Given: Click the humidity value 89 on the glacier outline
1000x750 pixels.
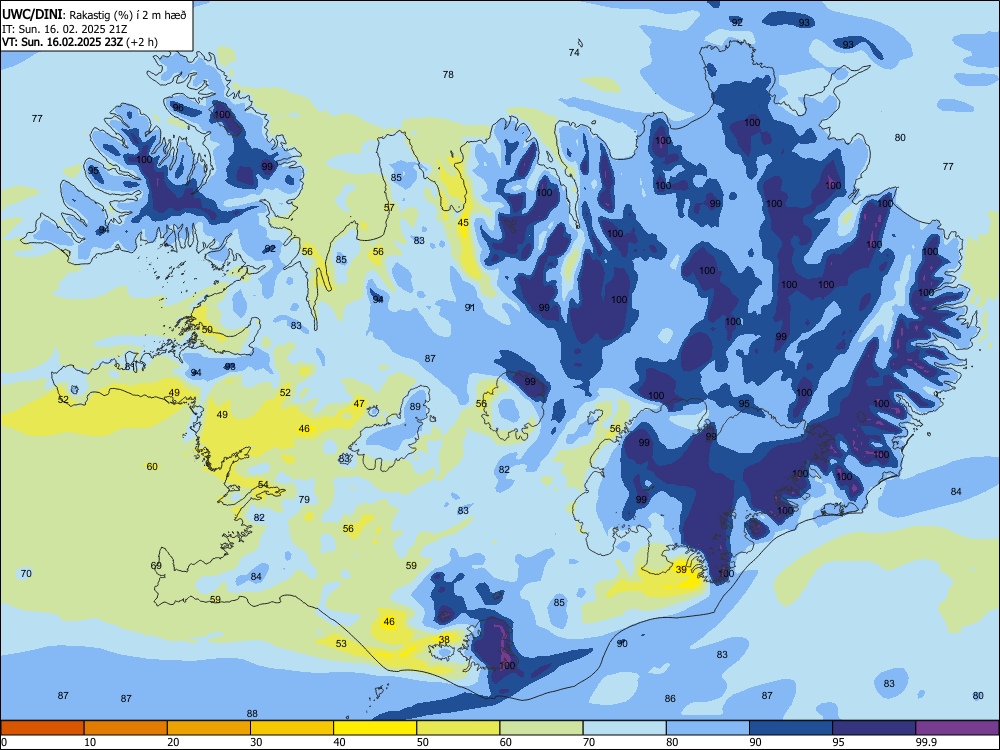Looking at the screenshot, I should coord(415,406).
